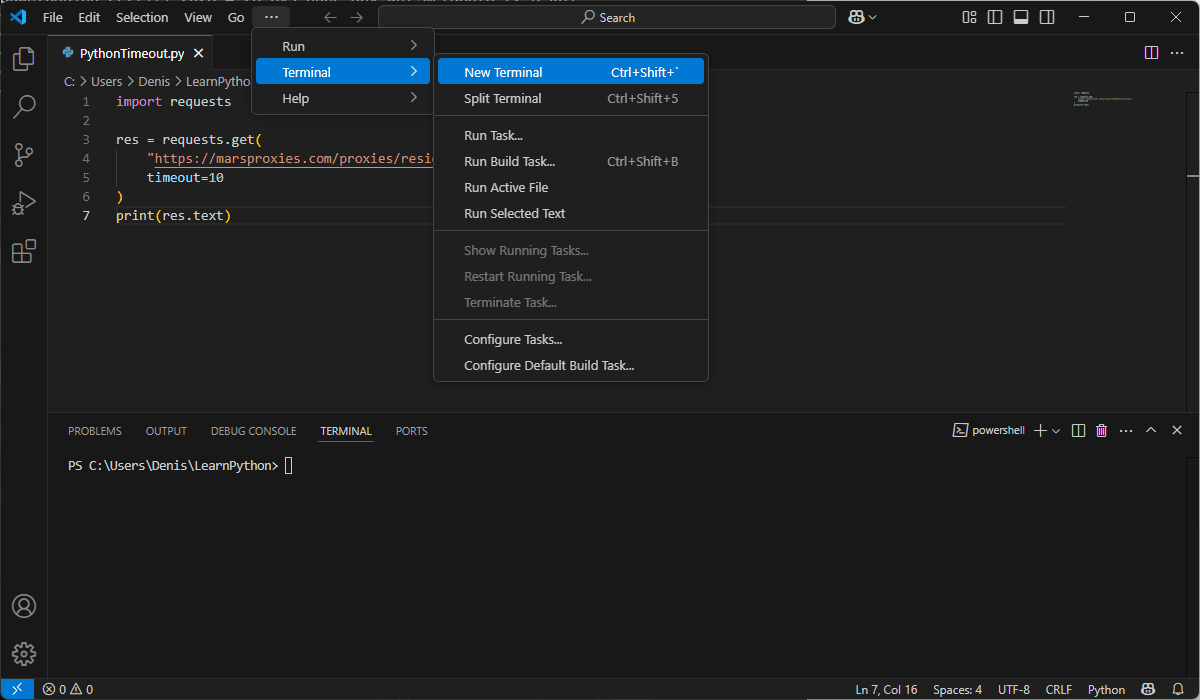Select the PythonTimeout.py editor tab

point(130,53)
